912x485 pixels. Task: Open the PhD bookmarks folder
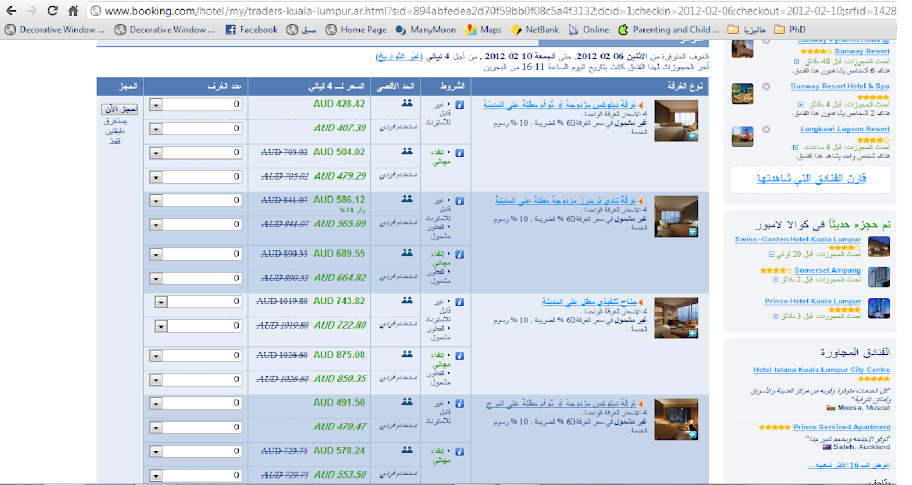[790, 29]
